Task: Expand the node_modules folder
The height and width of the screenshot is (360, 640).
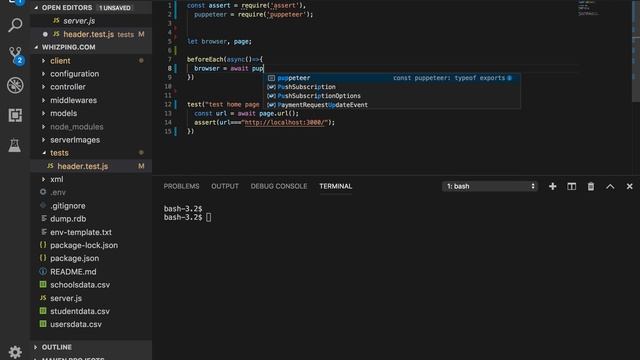Action: (x=44, y=127)
